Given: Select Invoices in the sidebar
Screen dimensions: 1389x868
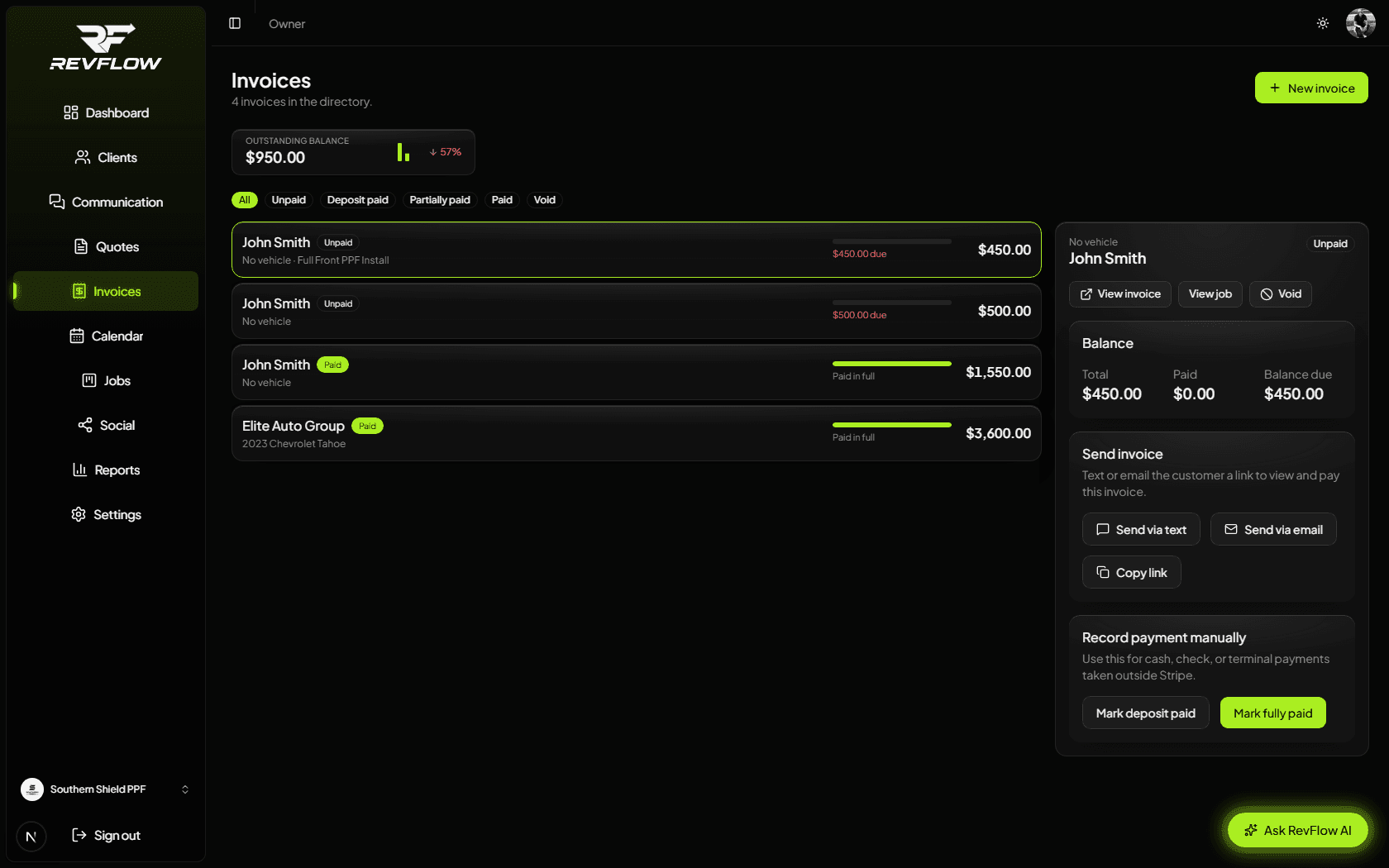Looking at the screenshot, I should 106,291.
